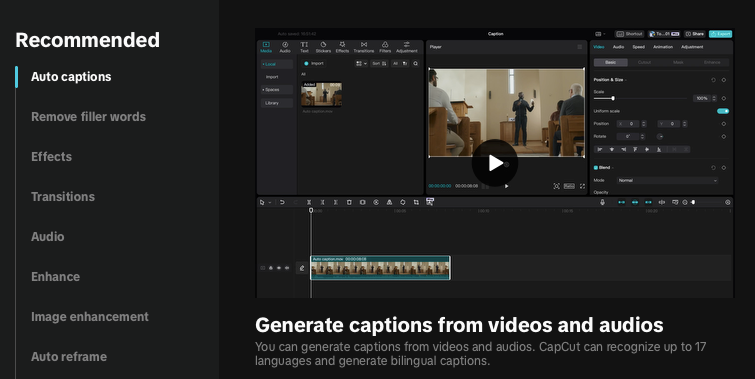
Task: Click the Shortcut button in the top bar
Action: (629, 34)
